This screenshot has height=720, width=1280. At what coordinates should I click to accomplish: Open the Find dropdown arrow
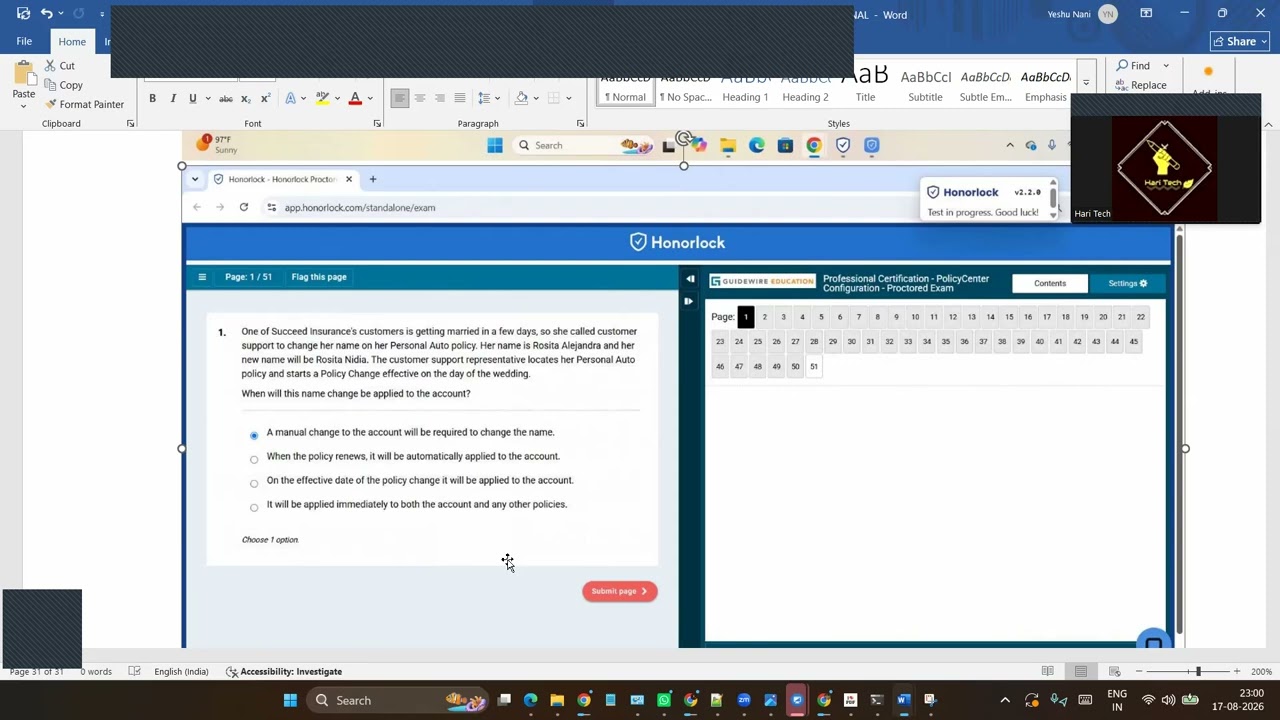click(x=1166, y=66)
